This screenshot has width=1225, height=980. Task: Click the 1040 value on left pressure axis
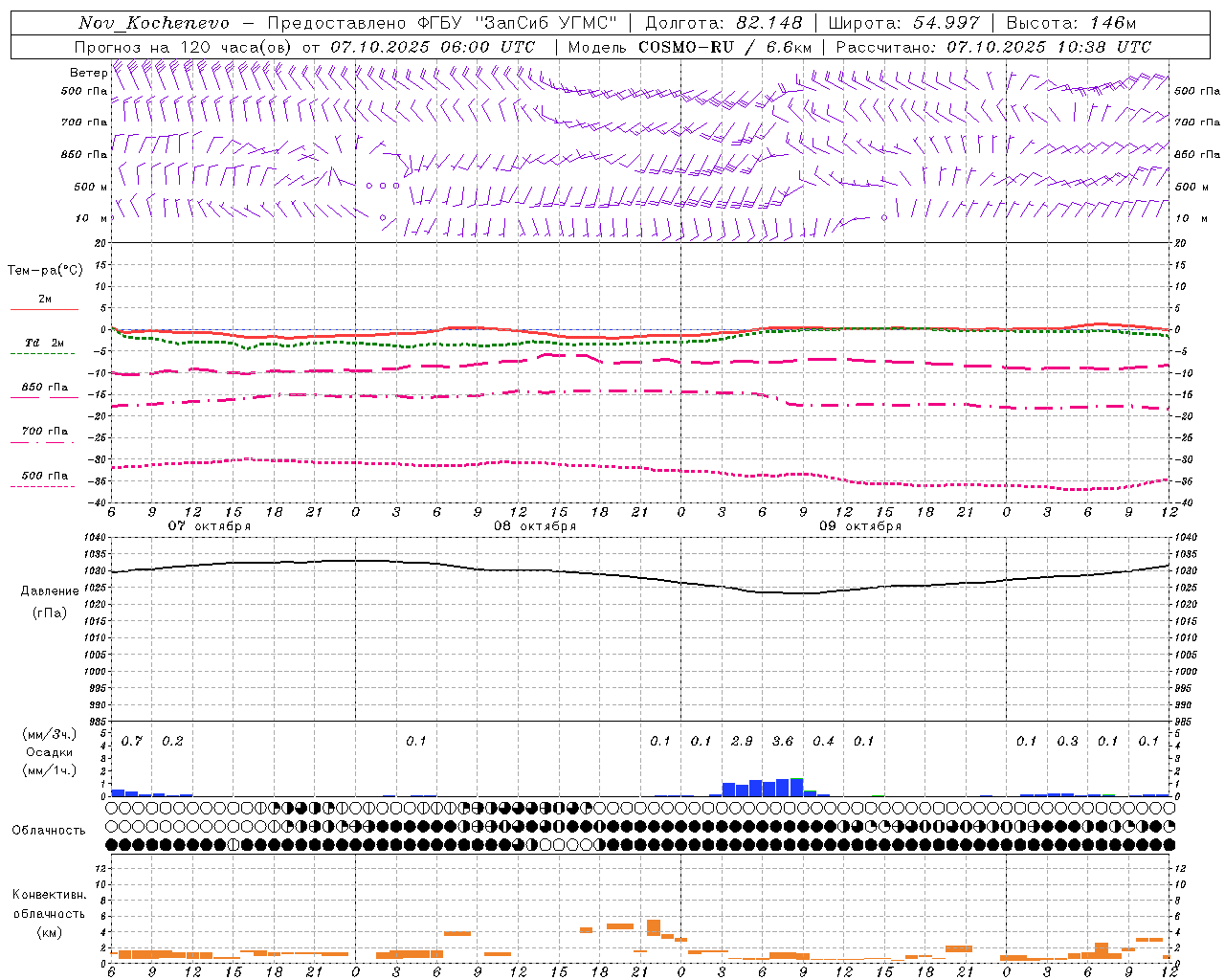[94, 537]
